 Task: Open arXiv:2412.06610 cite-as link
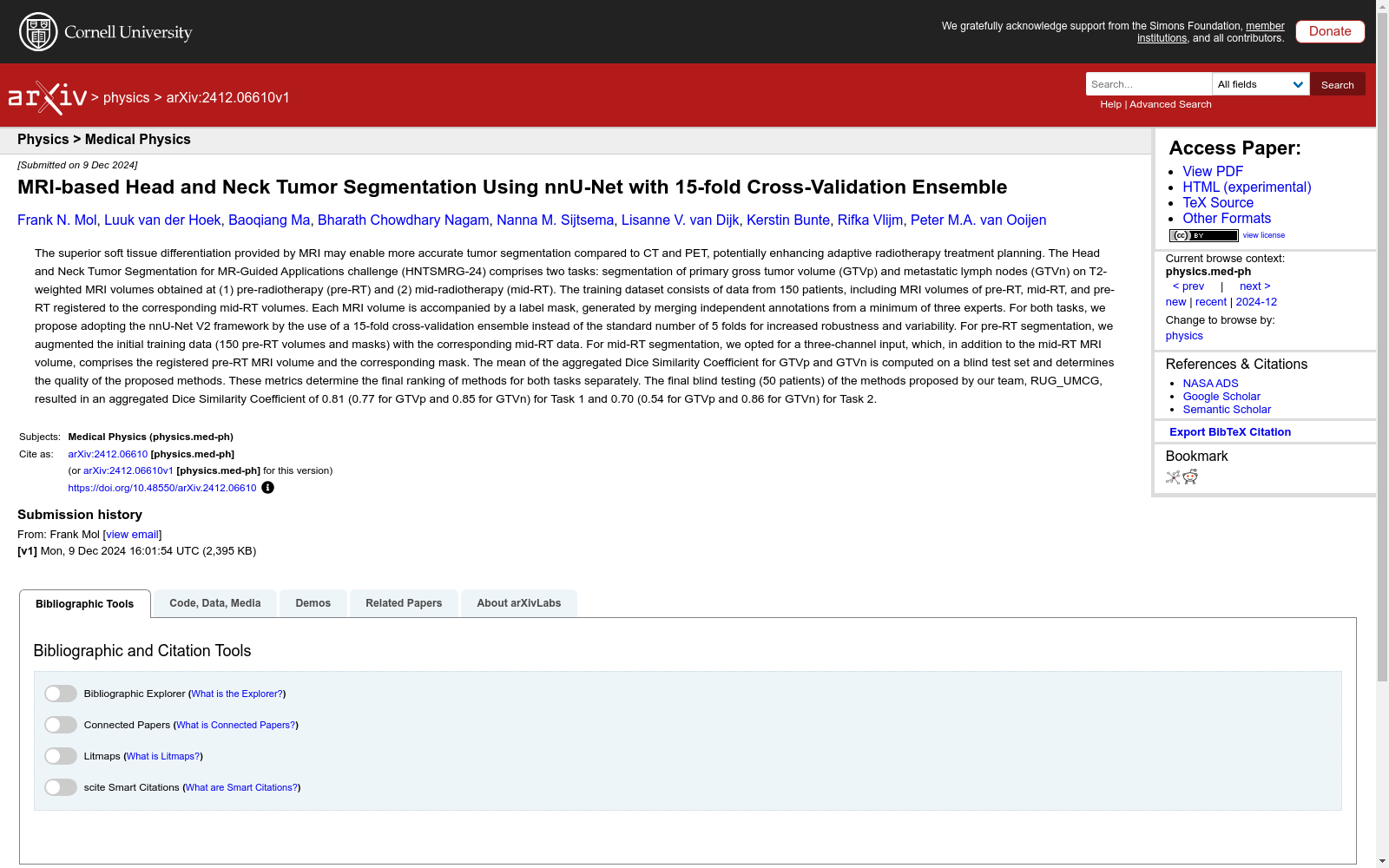[108, 454]
